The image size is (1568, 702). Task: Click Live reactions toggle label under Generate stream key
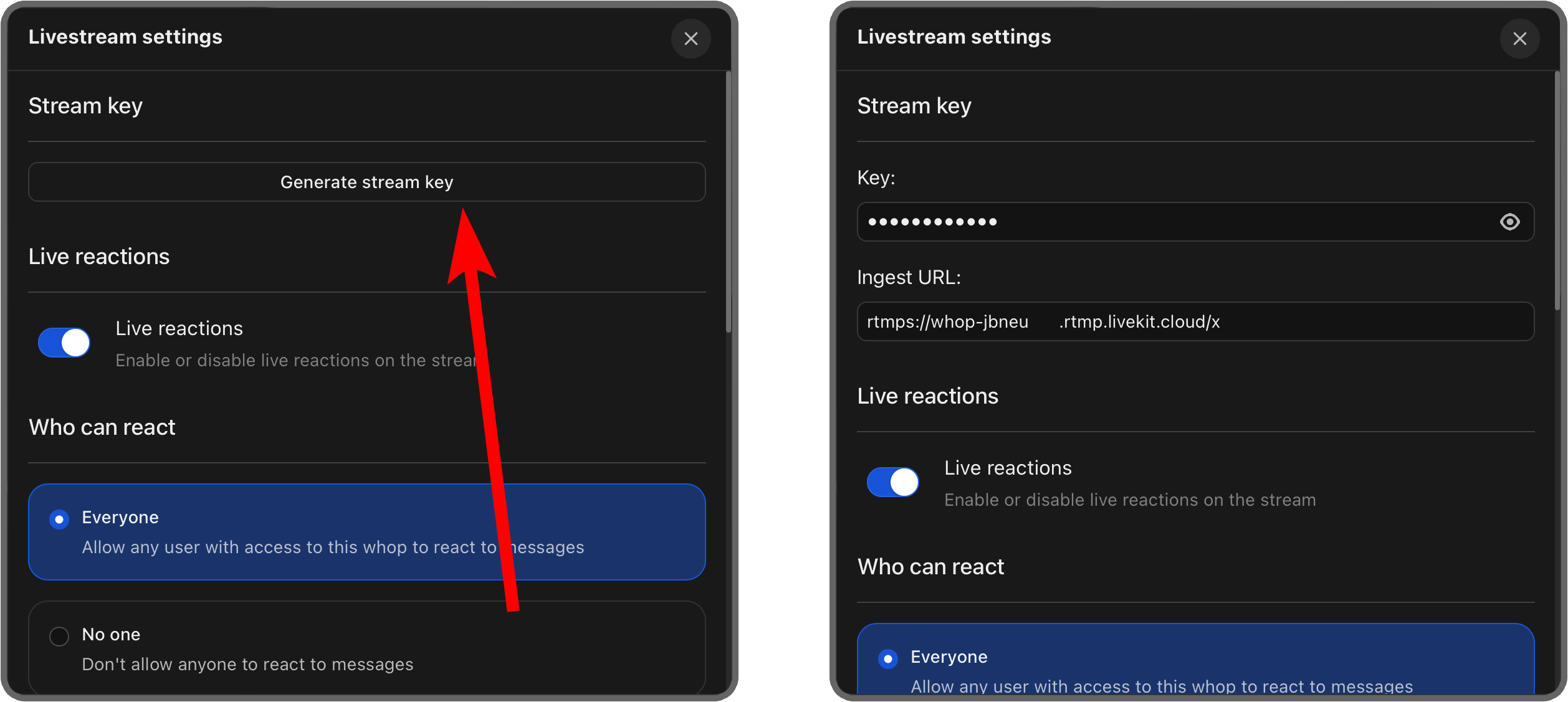point(179,328)
